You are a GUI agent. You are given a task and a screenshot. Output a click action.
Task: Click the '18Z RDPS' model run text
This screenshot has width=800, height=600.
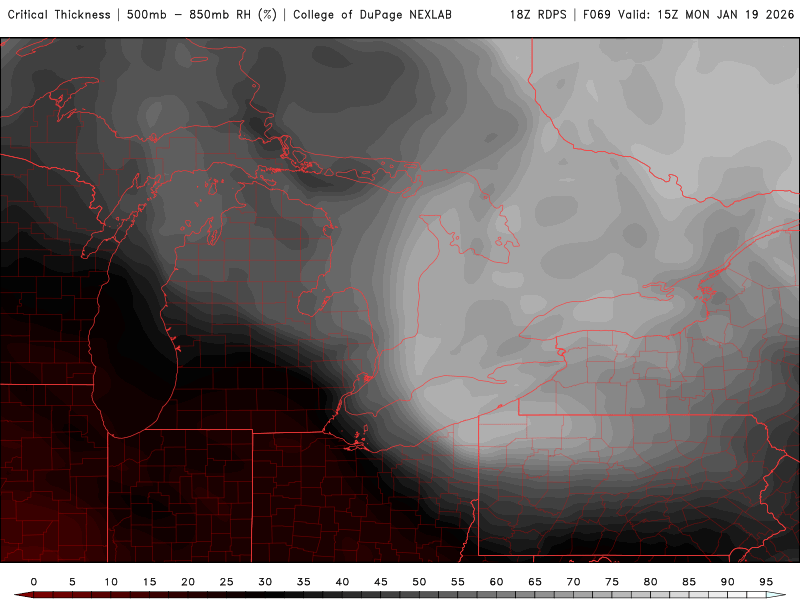[538, 15]
